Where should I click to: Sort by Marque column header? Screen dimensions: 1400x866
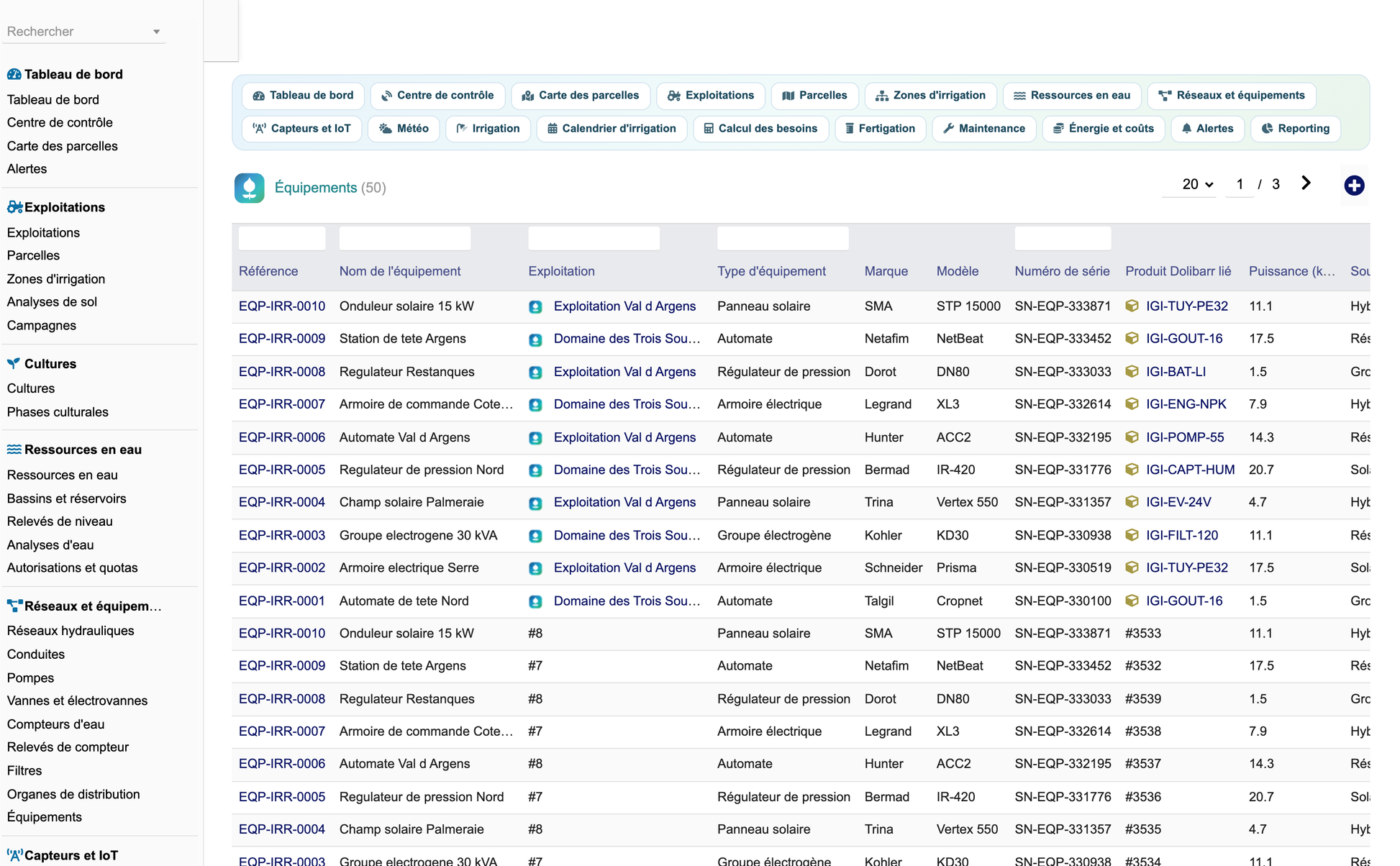(x=886, y=271)
